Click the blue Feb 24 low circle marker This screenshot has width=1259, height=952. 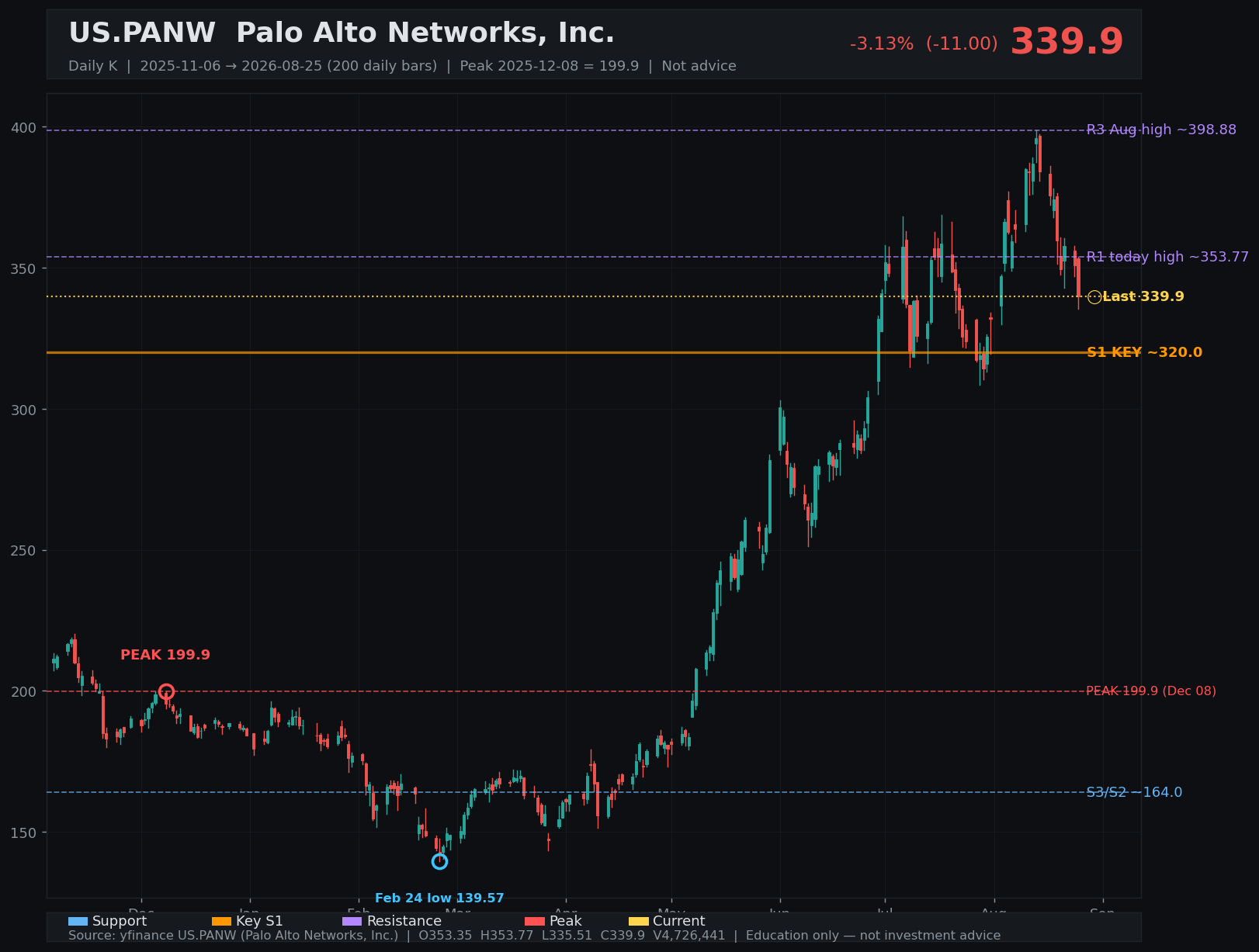pos(439,861)
